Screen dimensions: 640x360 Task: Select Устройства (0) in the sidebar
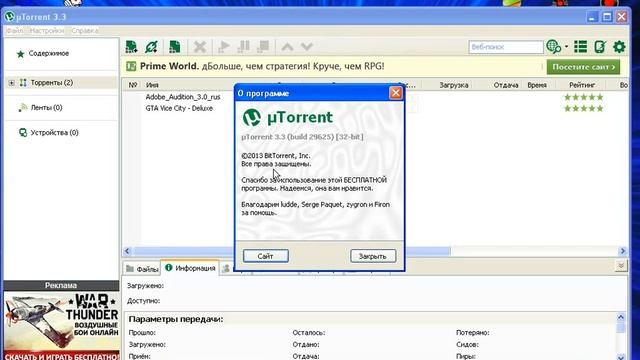(x=54, y=133)
